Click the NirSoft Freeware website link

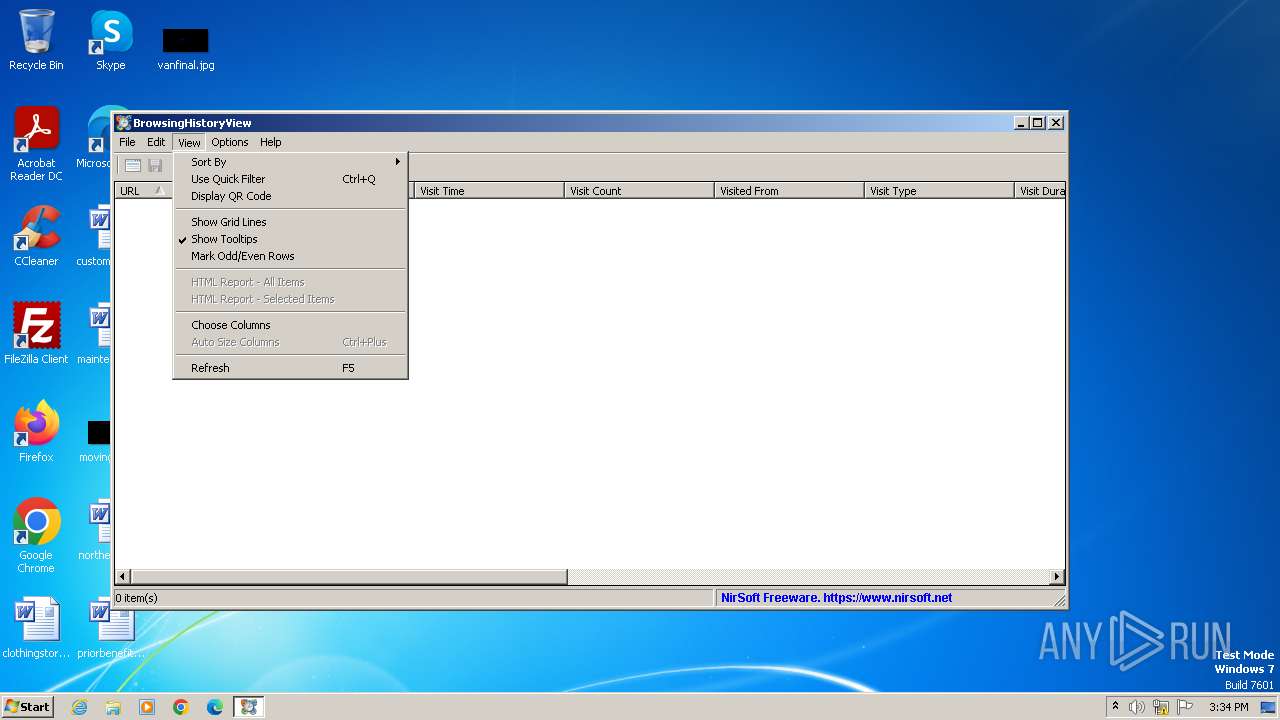(836, 598)
